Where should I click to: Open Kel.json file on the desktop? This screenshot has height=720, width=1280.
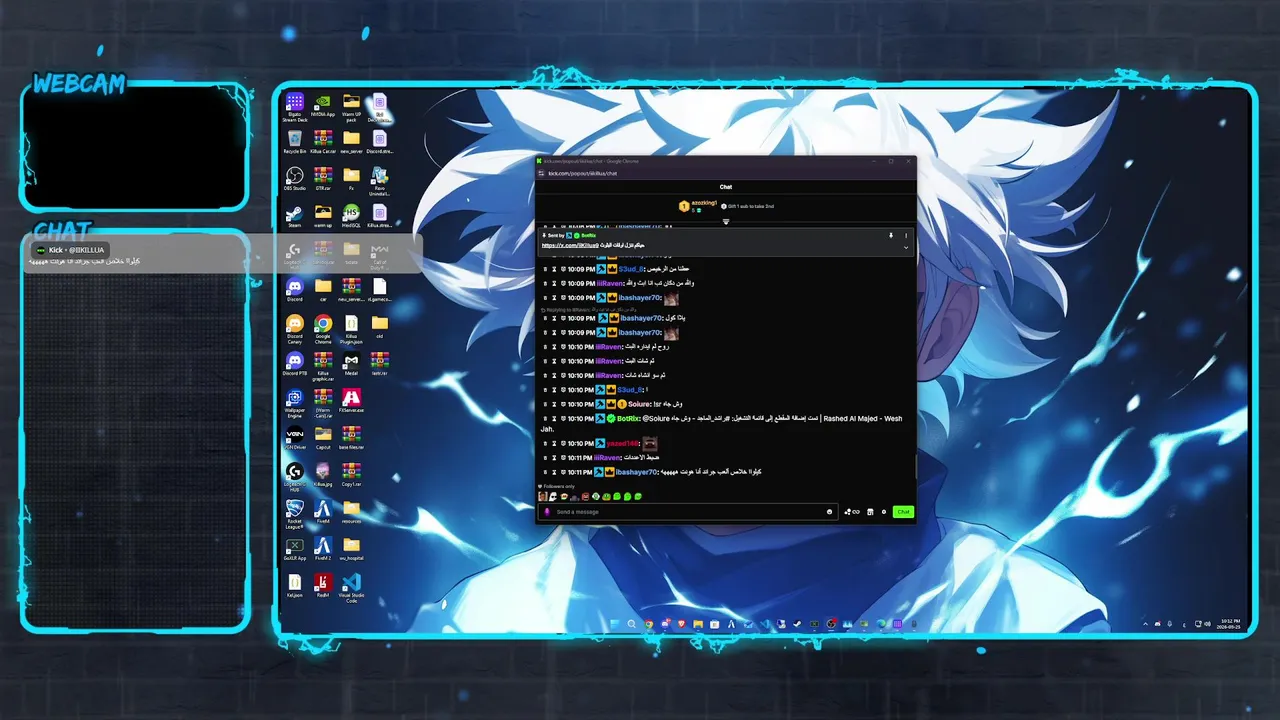(295, 585)
